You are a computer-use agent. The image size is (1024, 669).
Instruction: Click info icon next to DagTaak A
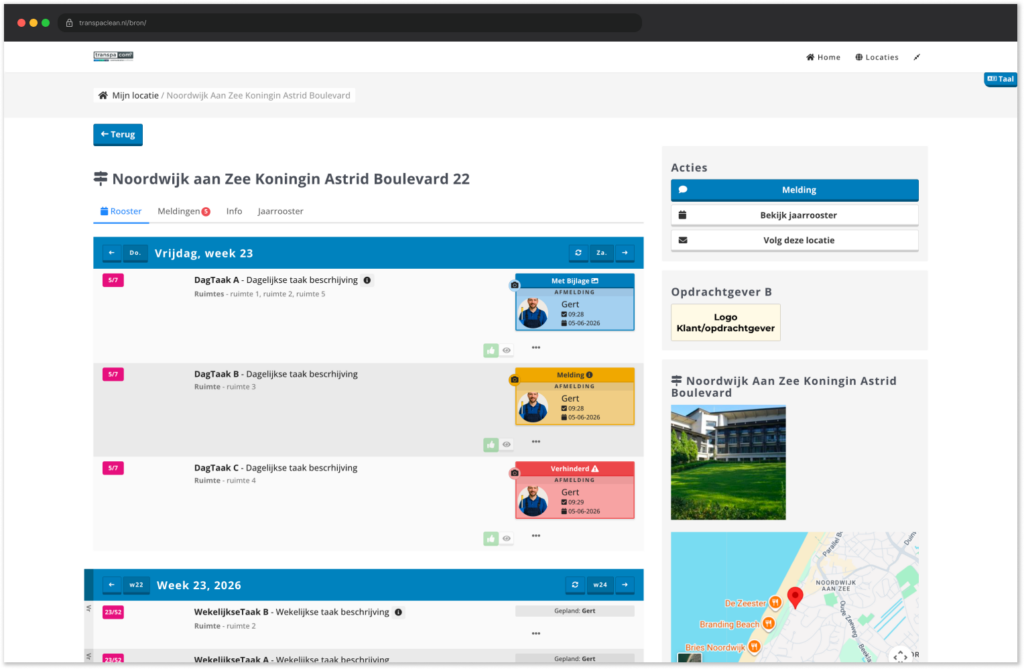(x=367, y=280)
